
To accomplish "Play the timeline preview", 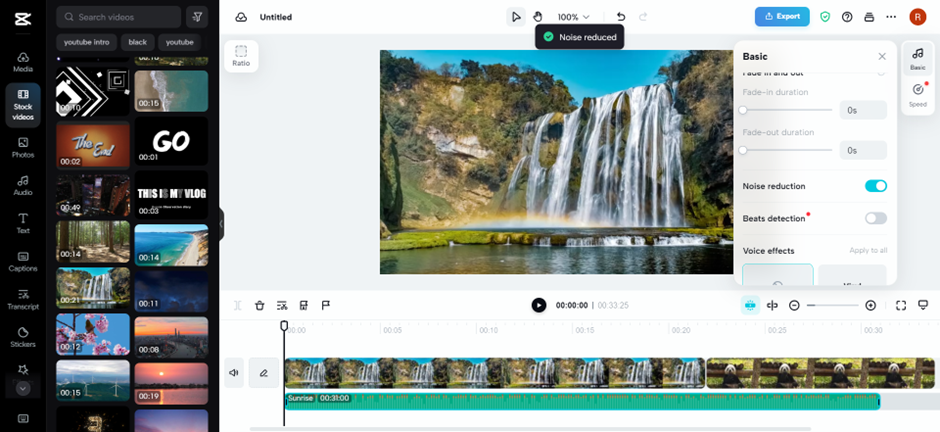I will (x=538, y=305).
